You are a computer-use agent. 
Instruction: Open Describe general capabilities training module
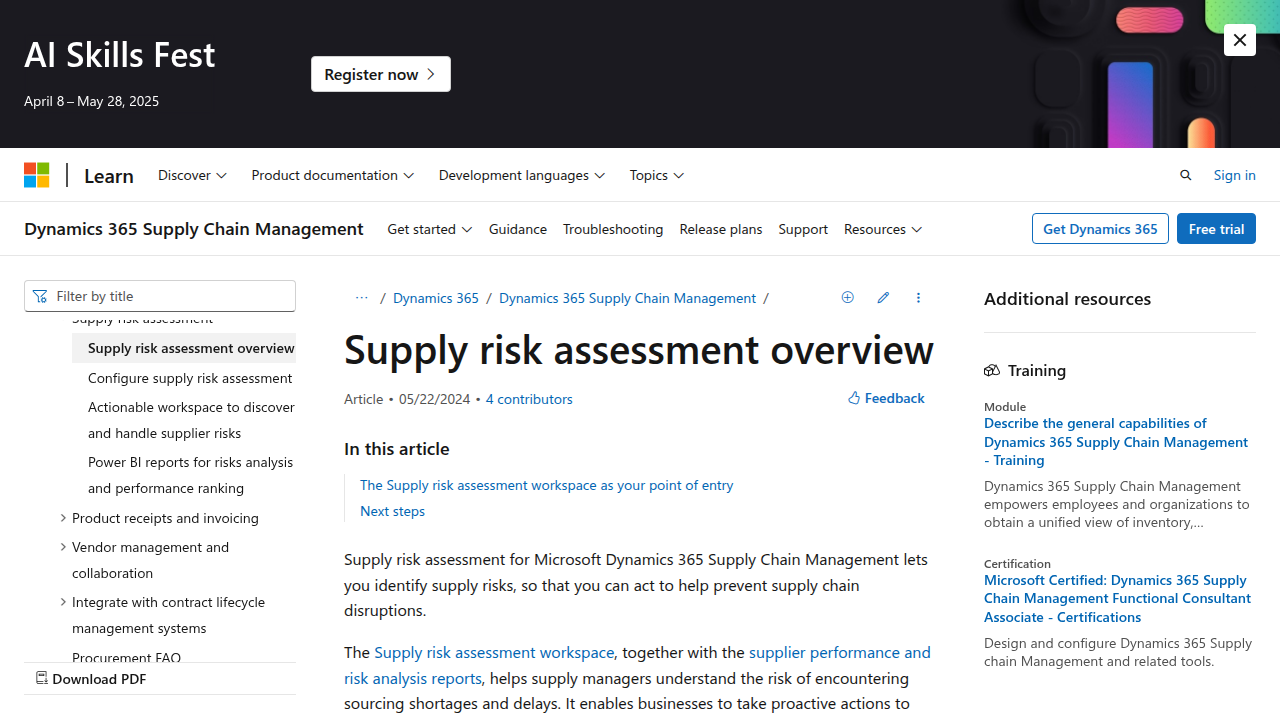tap(1116, 441)
